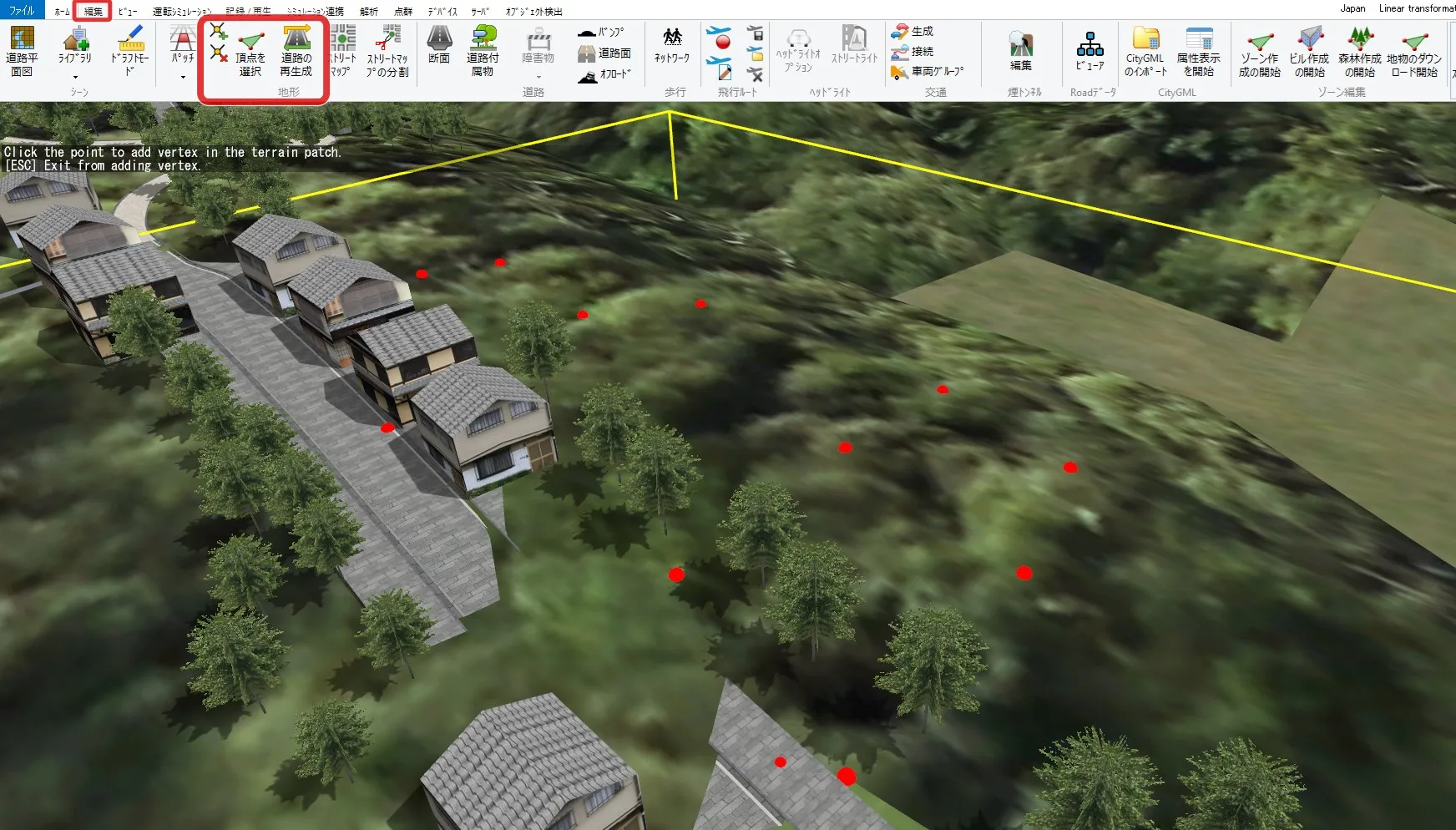1456x830 pixels.
Task: Click 生成 in the 交通 group
Action: click(913, 31)
